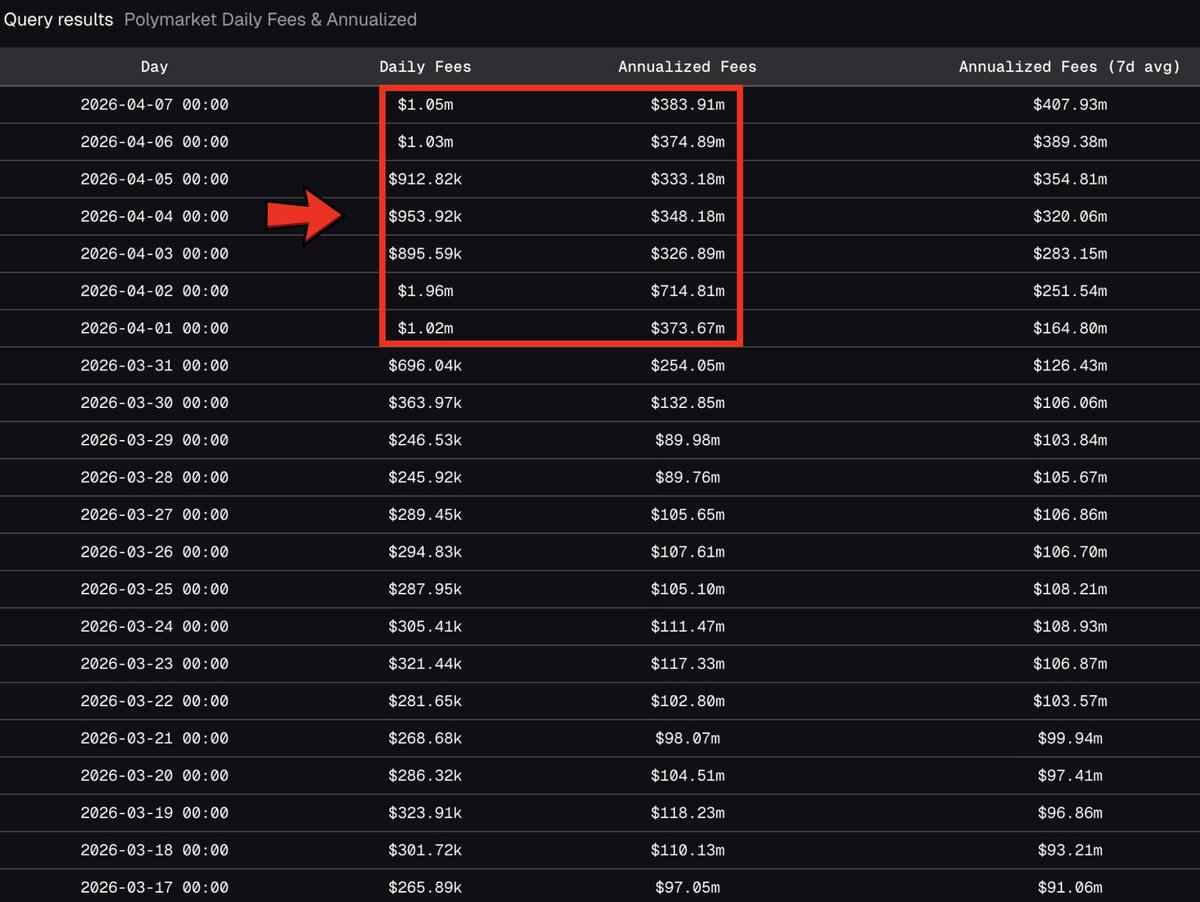Screen dimensions: 1200x902
Task: Select the $105.65m annualized fees cell
Action: pyautogui.click(x=687, y=515)
